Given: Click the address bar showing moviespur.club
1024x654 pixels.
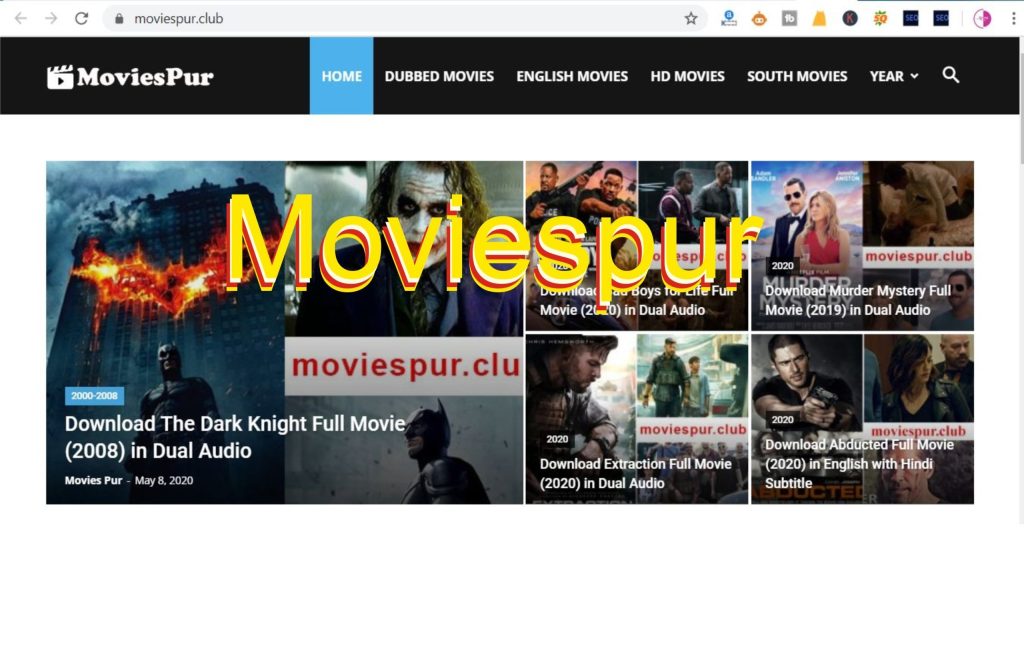Looking at the screenshot, I should (405, 18).
